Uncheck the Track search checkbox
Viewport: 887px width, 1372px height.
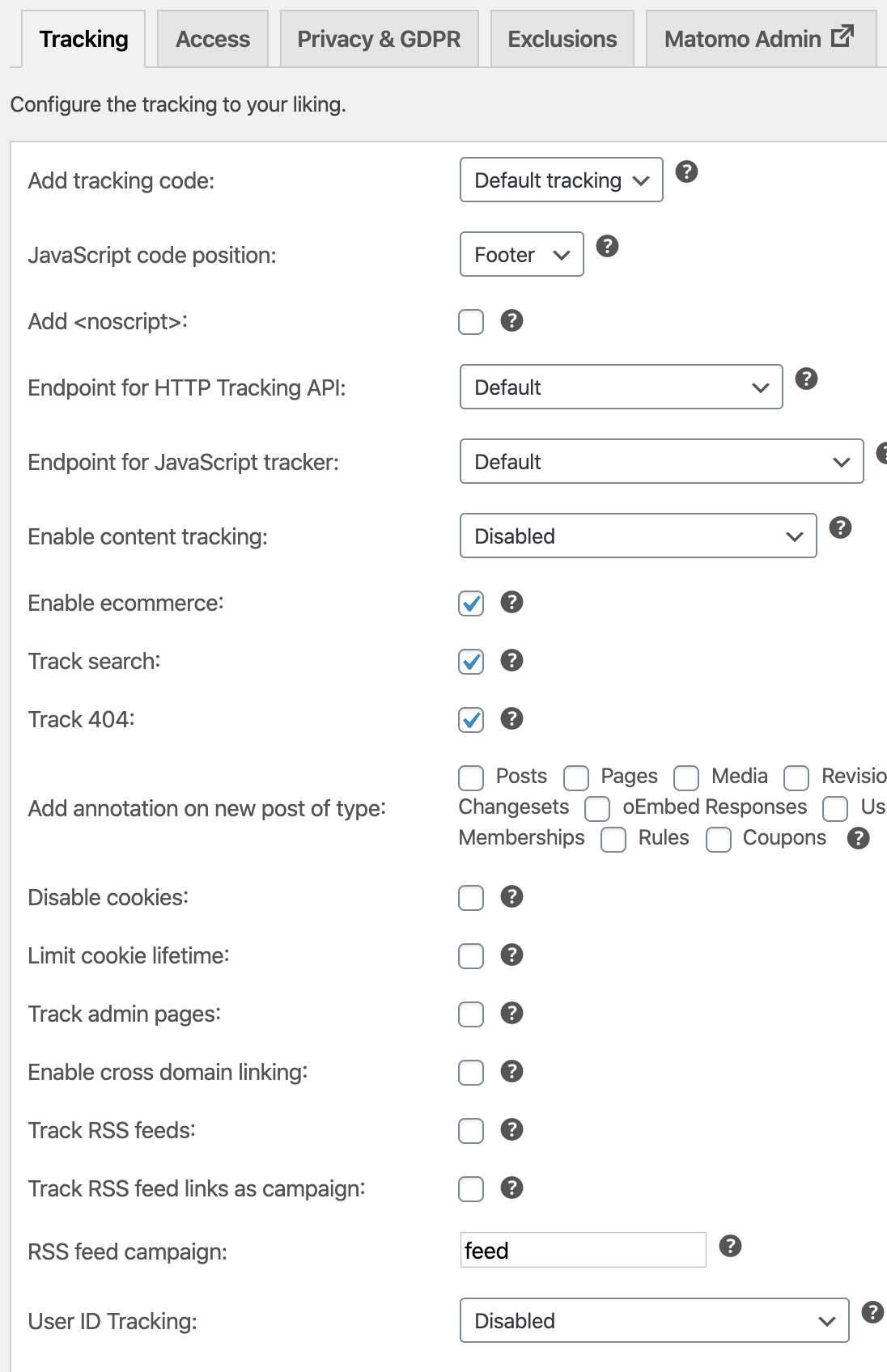pos(471,662)
